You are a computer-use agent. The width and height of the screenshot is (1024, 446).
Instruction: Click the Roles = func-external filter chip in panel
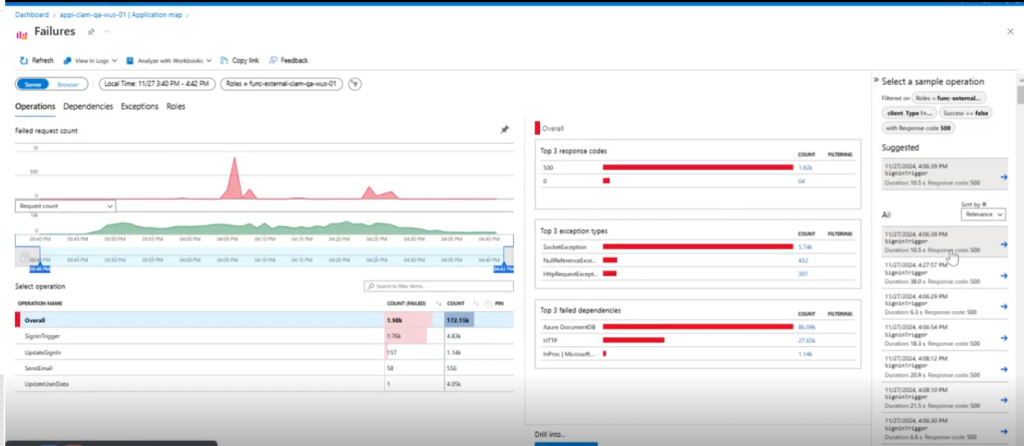[x=950, y=98]
